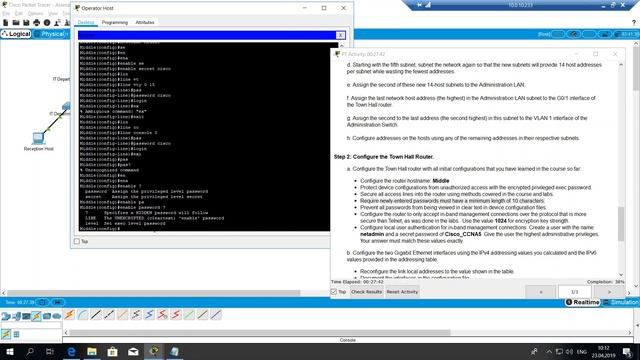Screen dimensions: 640x360
Task: Select the Miscellaneous category icon
Action: (47, 316)
